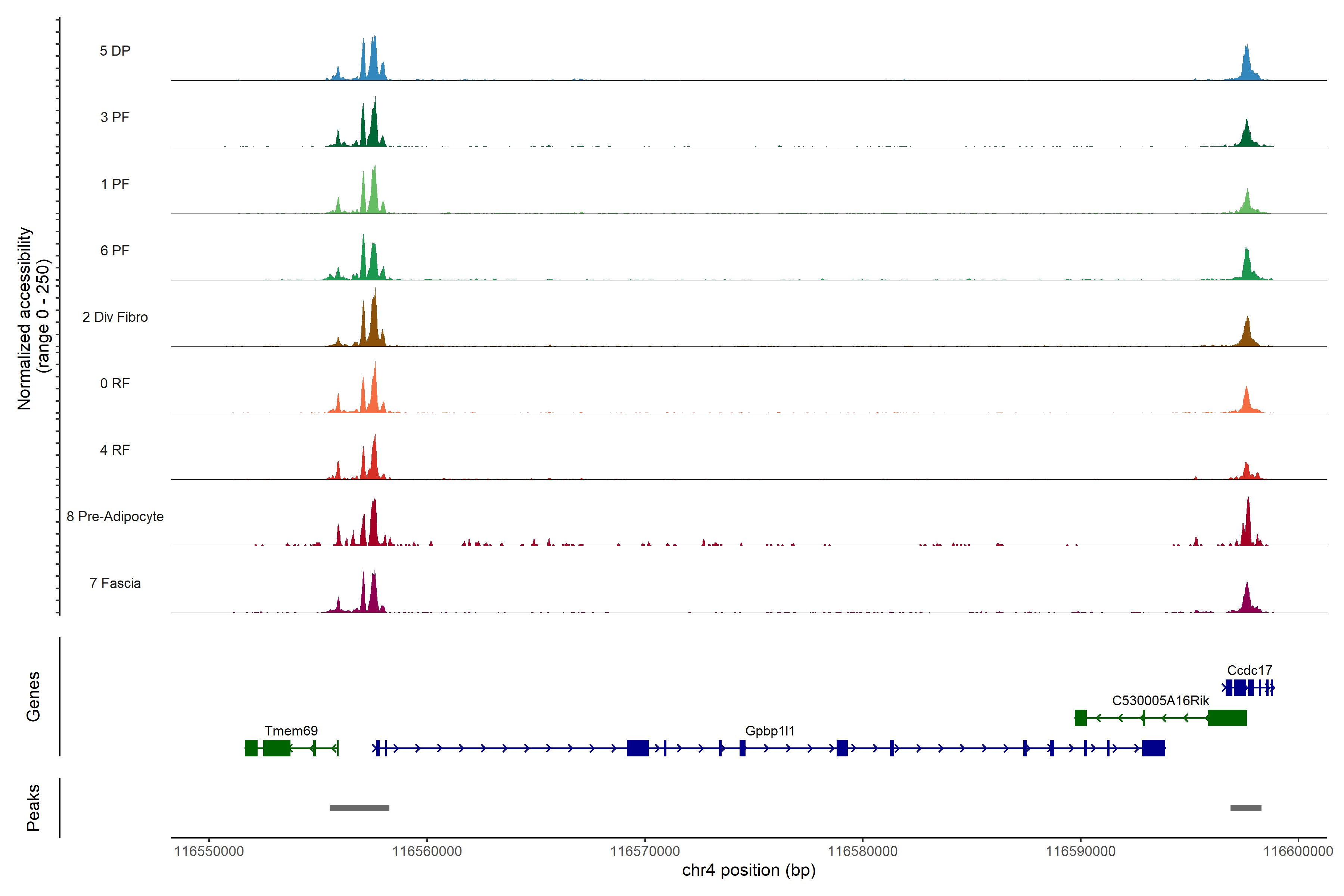Click the green C530005A16Rik large exon
The height and width of the screenshot is (896, 1344).
click(1227, 718)
